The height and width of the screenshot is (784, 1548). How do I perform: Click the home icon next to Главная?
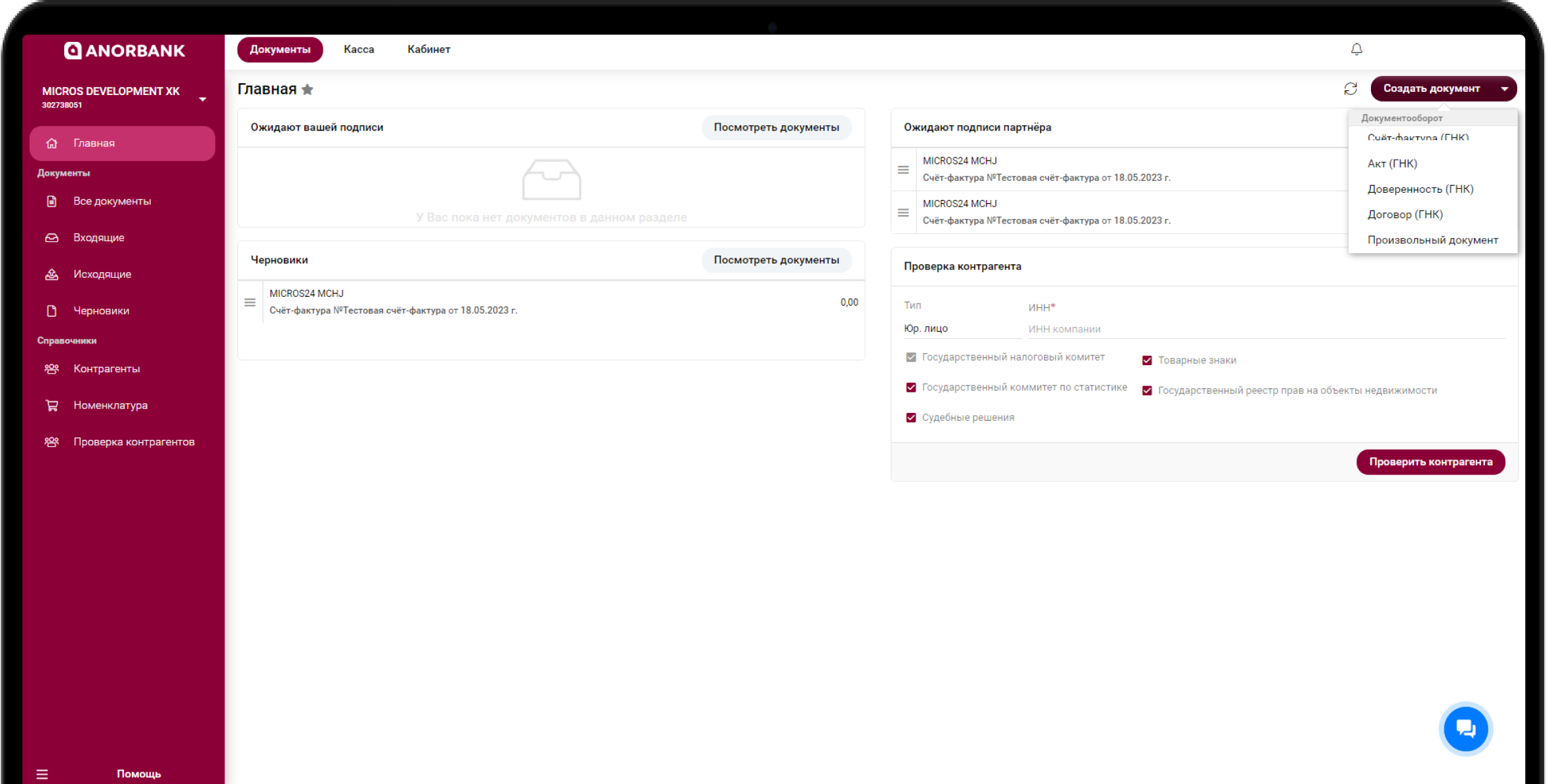pos(52,143)
